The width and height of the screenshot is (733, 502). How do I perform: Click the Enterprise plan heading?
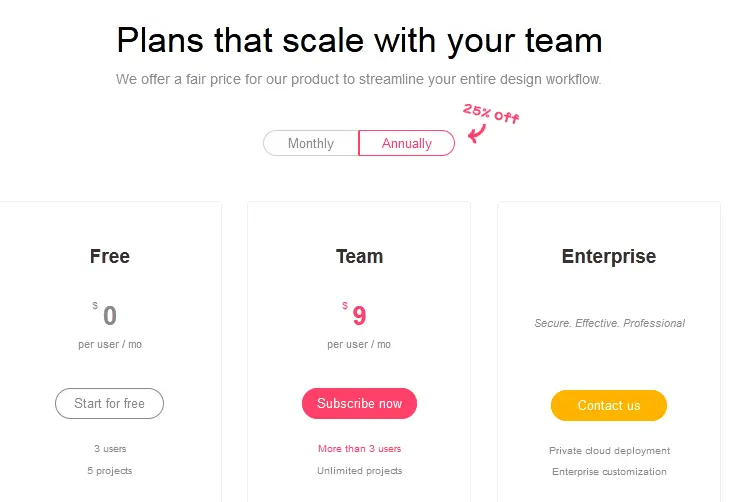pyautogui.click(x=609, y=256)
